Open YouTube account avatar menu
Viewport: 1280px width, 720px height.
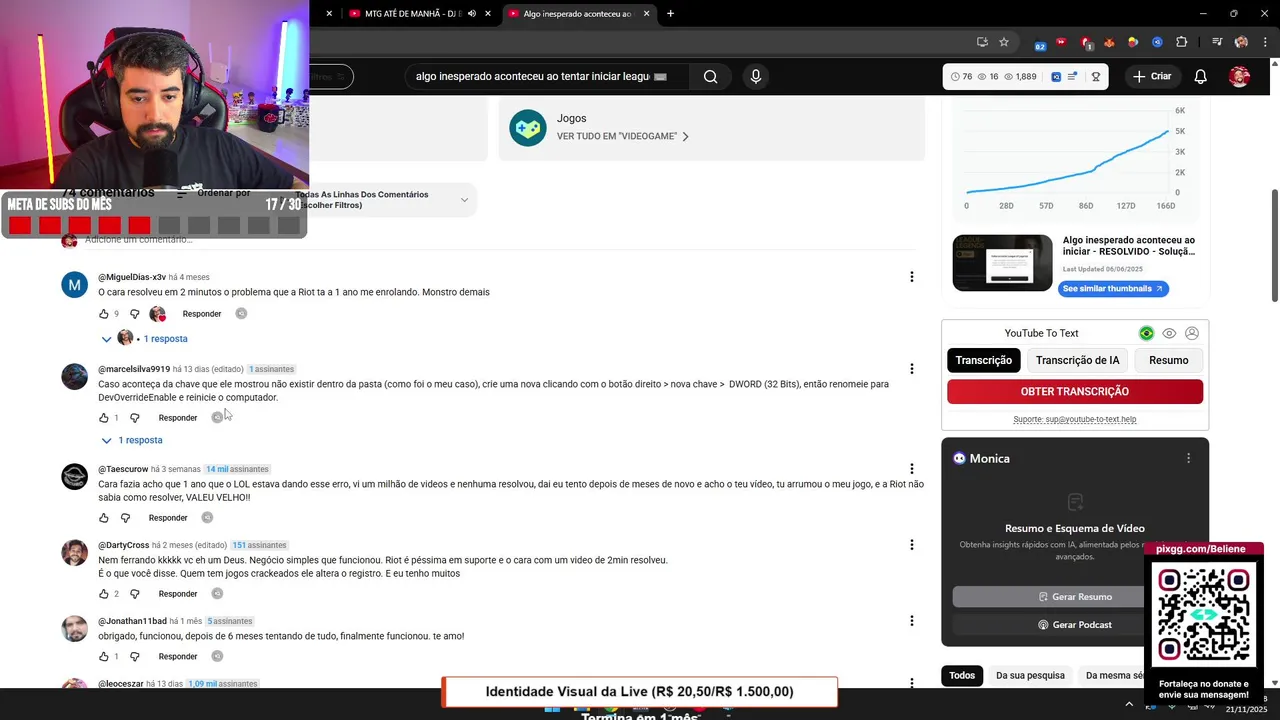click(x=1239, y=77)
